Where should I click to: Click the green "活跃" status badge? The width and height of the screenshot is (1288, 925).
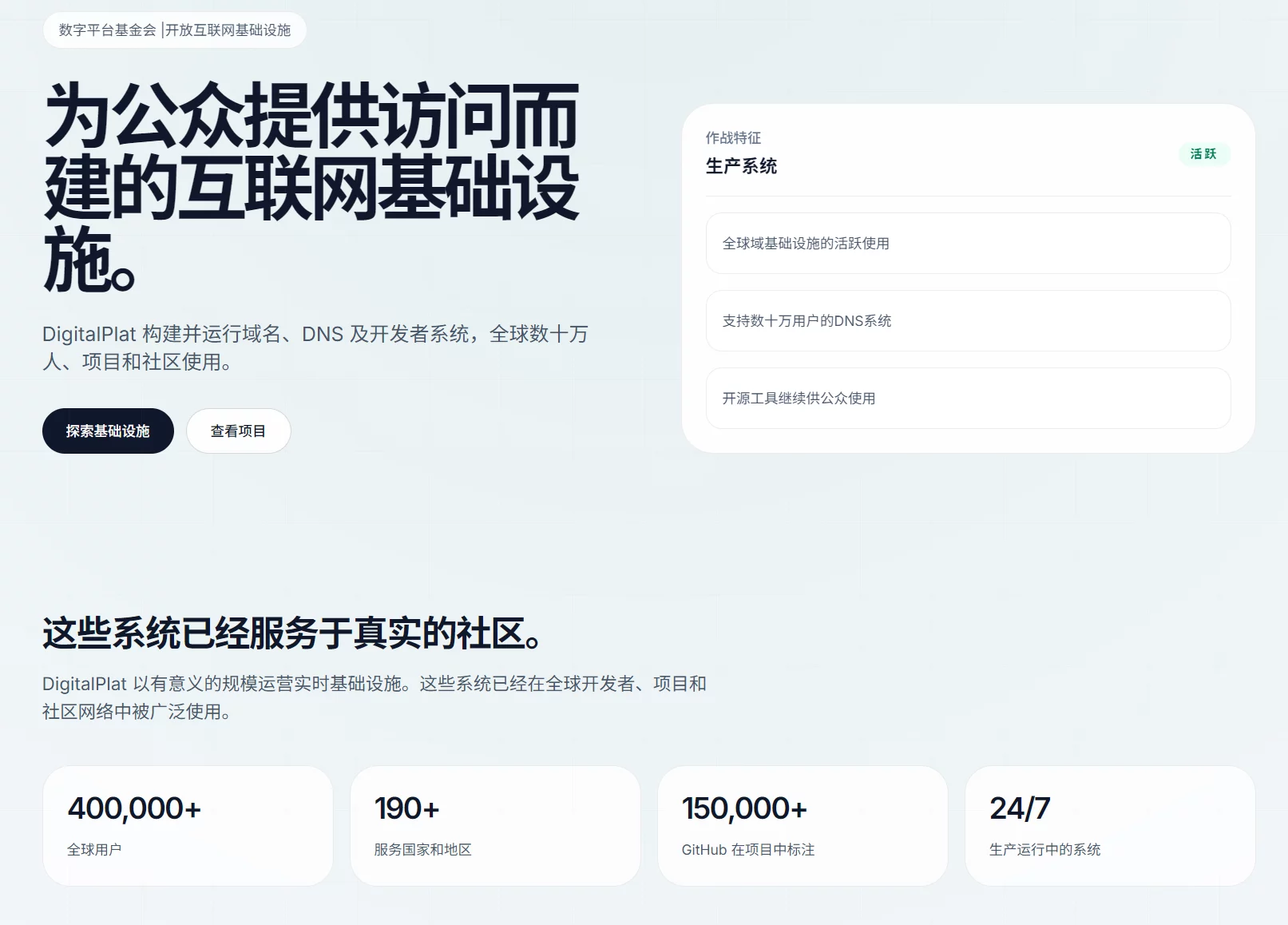coord(1203,154)
